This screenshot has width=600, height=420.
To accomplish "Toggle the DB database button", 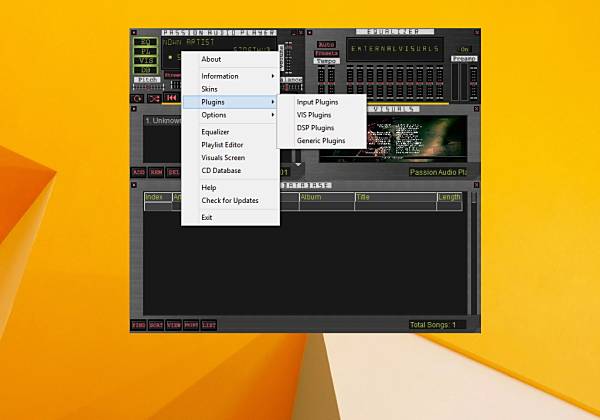I will [145, 70].
